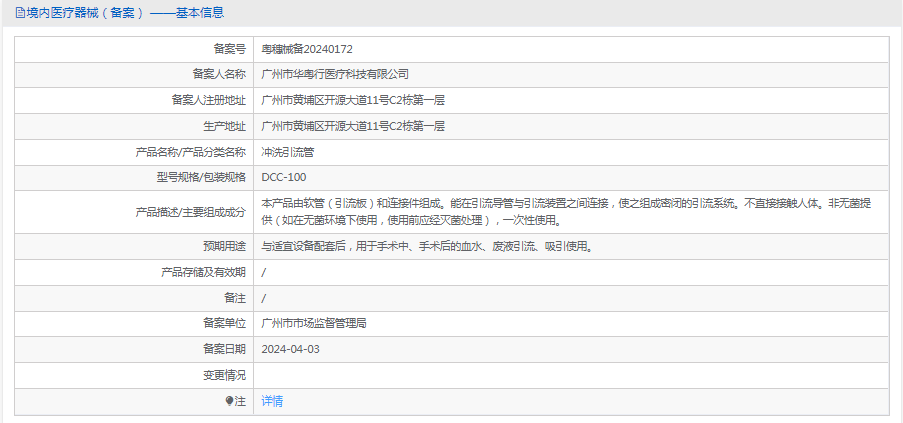903x423 pixels.
Task: Click the bulb icon next to 注
Action: [x=229, y=401]
